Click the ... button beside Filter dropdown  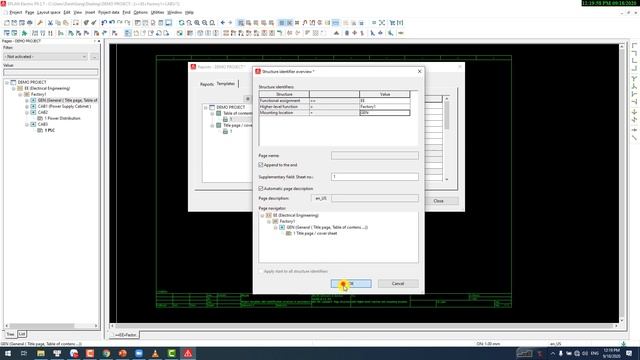point(94,57)
